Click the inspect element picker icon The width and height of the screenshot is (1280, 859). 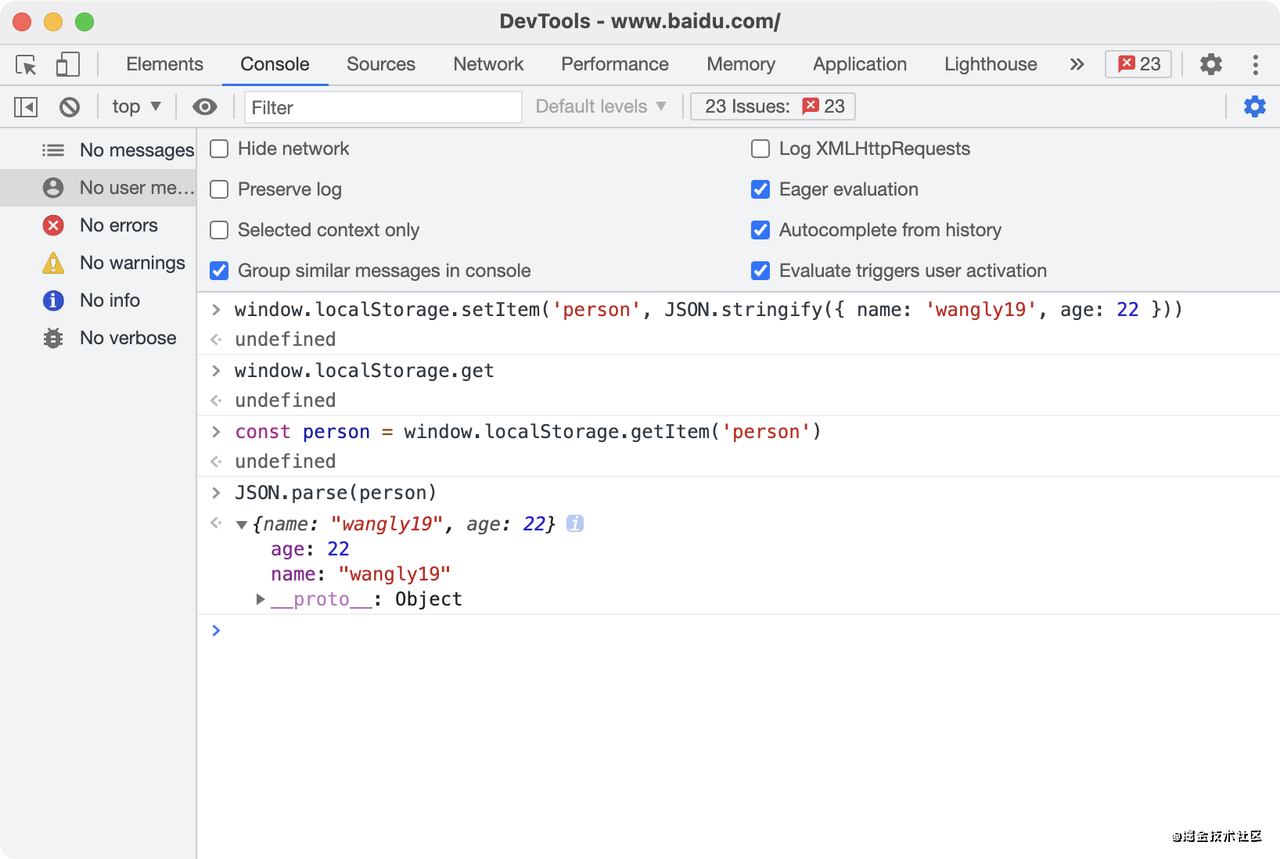(x=27, y=65)
